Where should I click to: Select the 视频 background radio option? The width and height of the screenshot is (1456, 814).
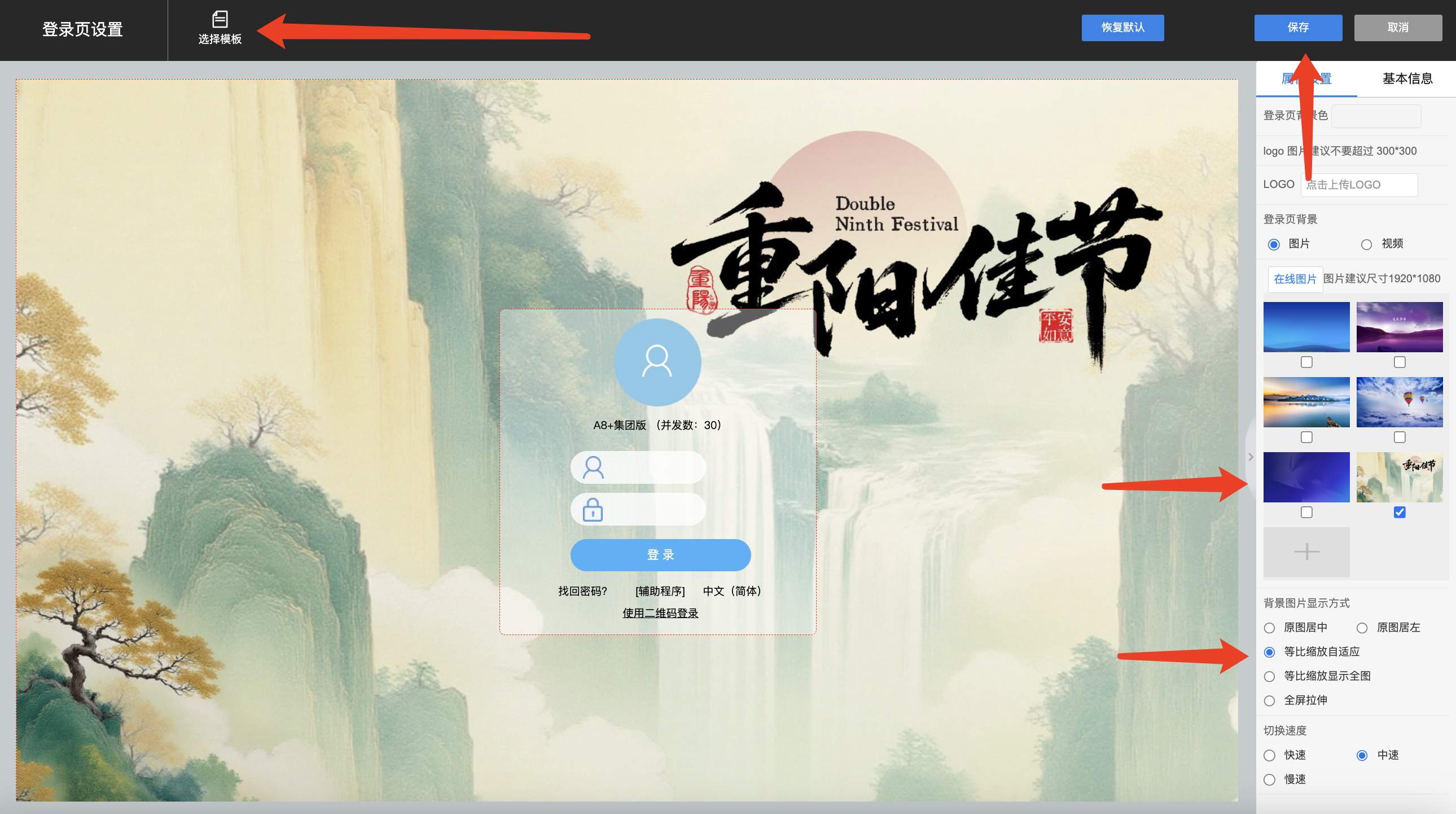(x=1366, y=244)
